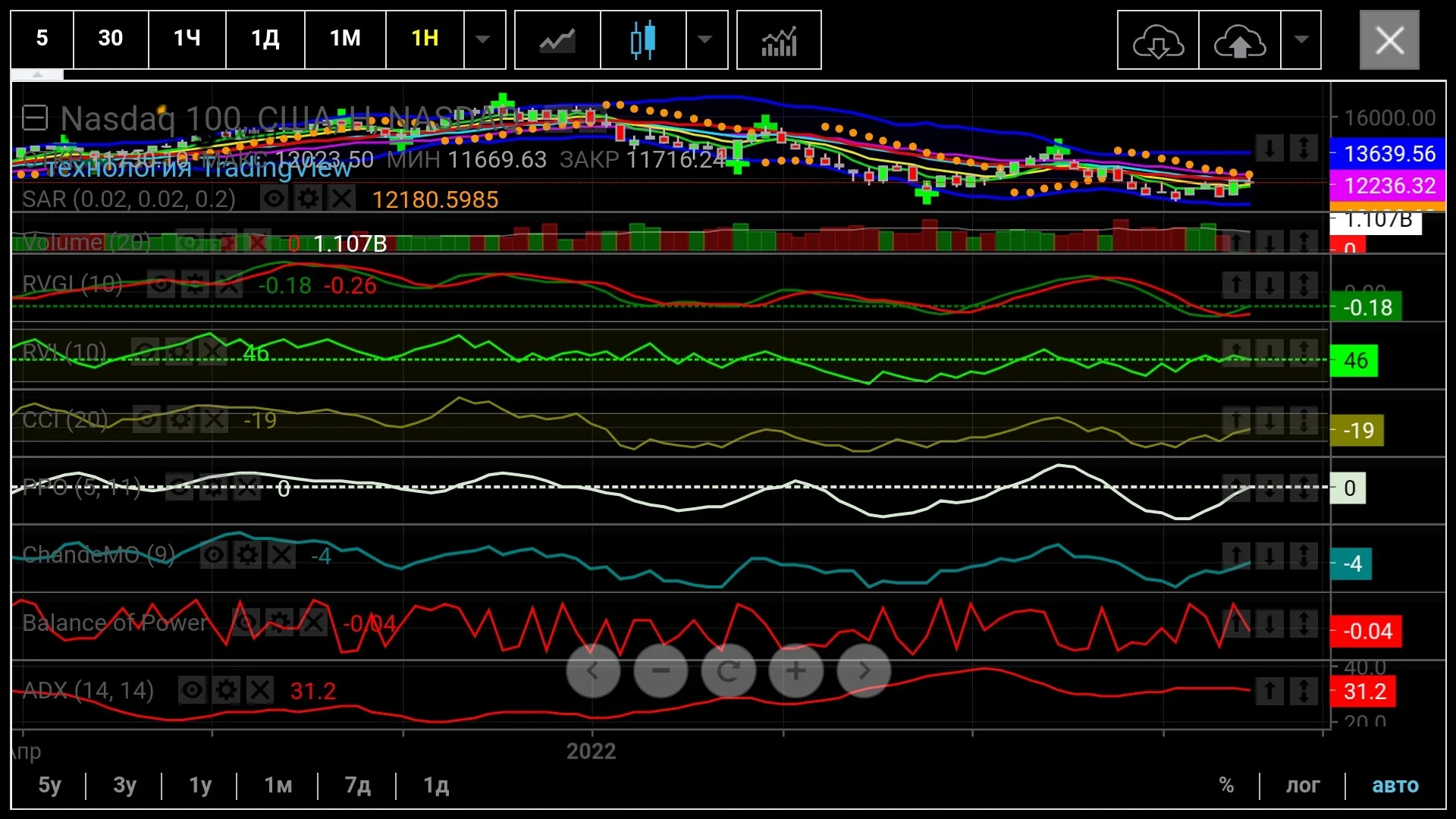Image resolution: width=1456 pixels, height=819 pixels.
Task: Set range to 1у
Action: click(x=200, y=785)
